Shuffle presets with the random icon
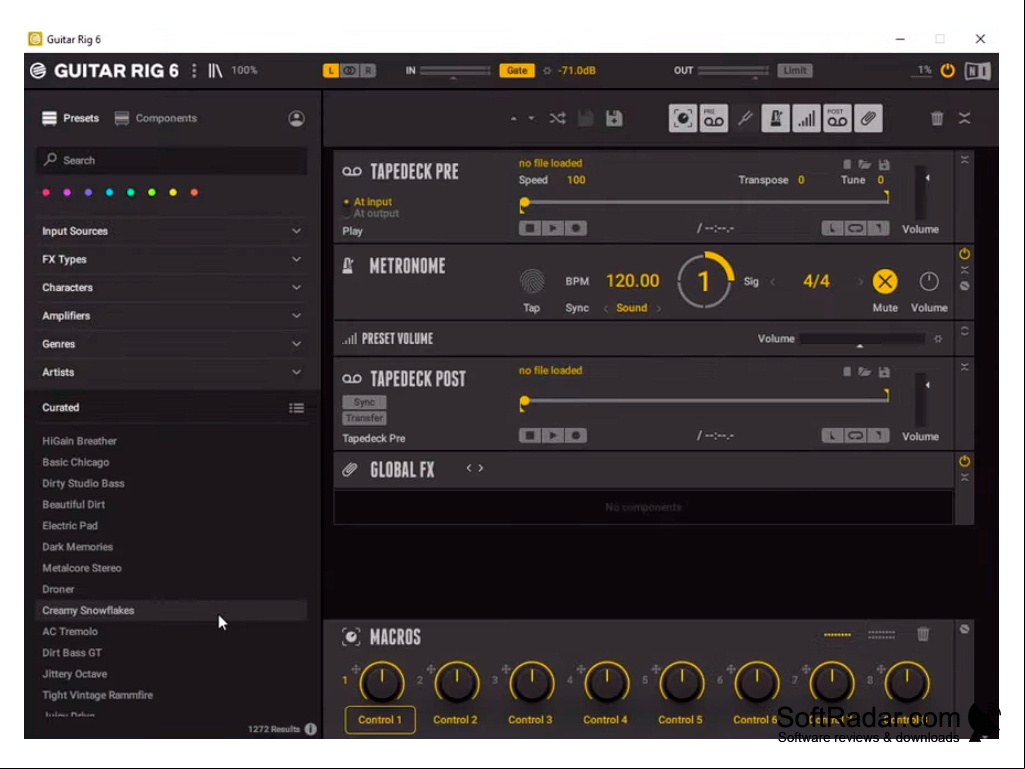This screenshot has width=1025, height=769. pyautogui.click(x=557, y=118)
